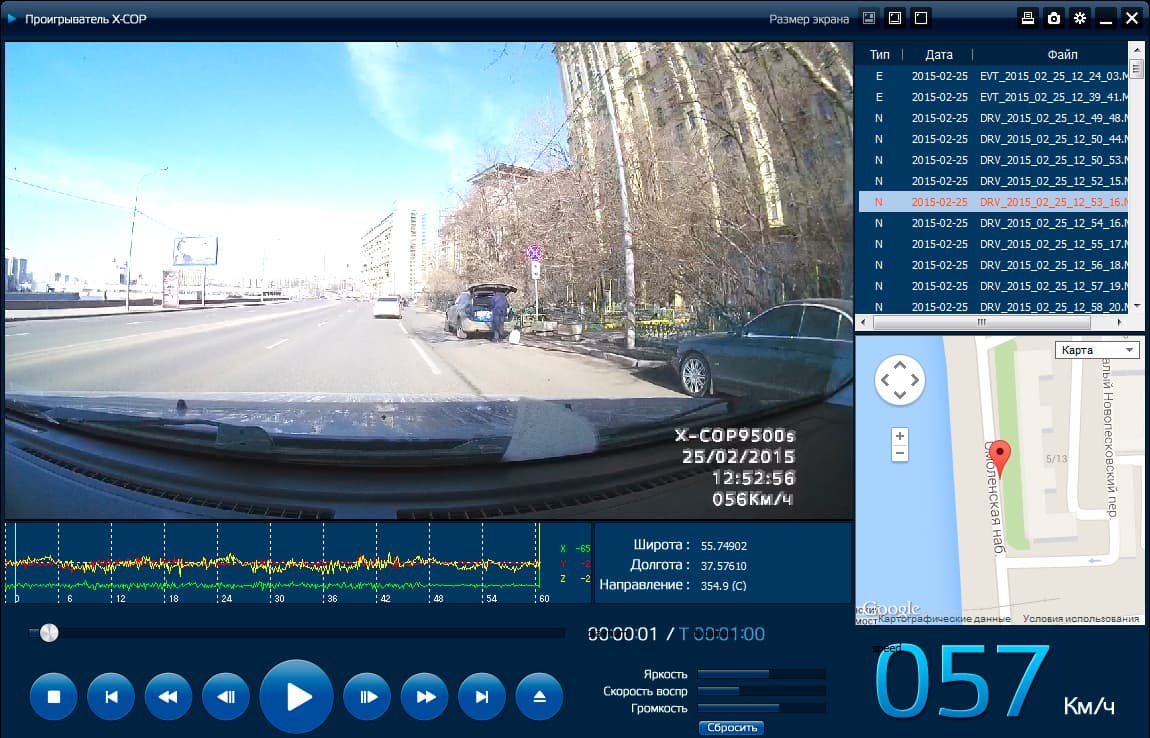
Task: Click the Сбросить reset button
Action: coord(731,727)
